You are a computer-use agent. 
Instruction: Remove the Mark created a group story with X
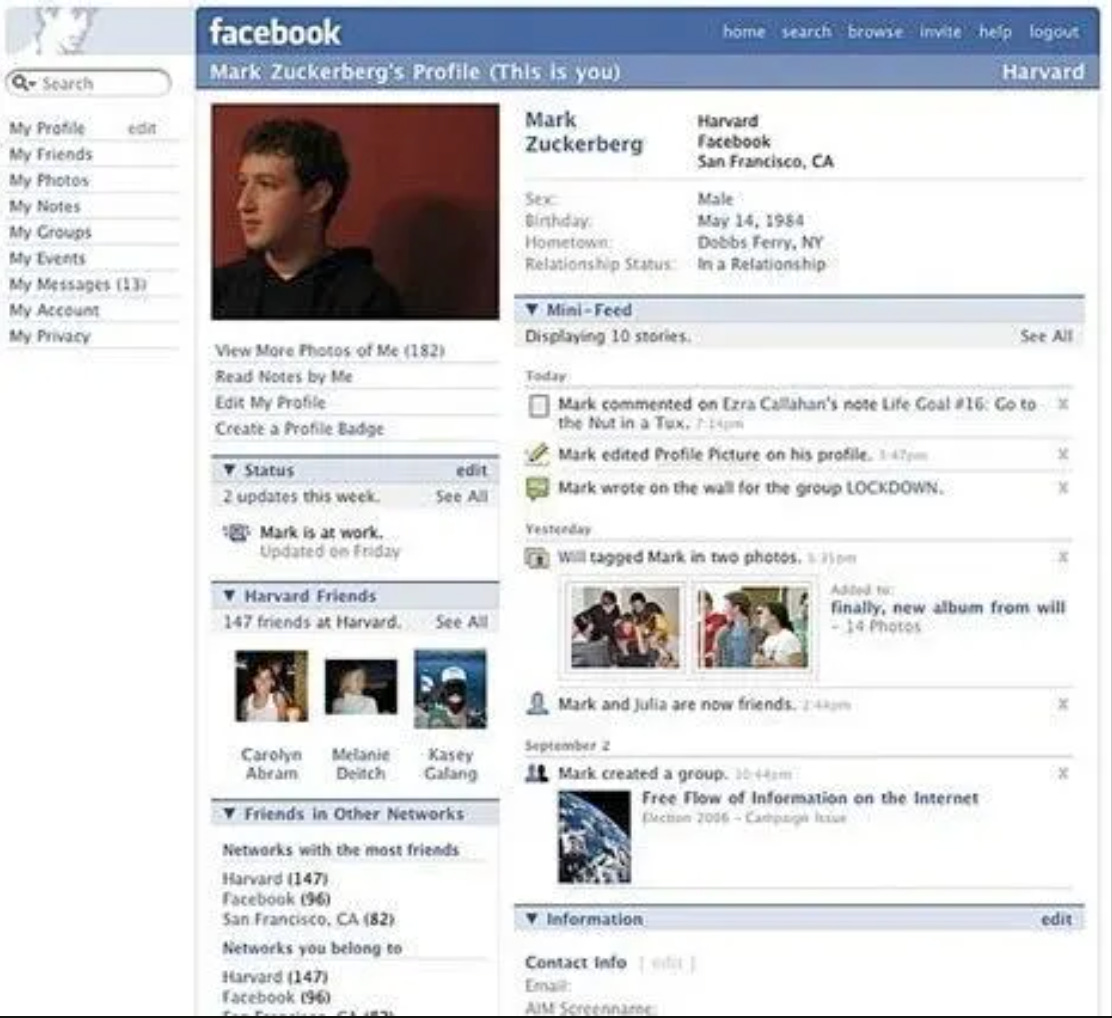click(1062, 773)
